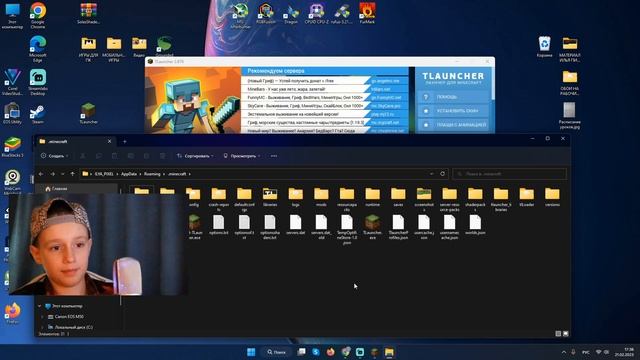The height and width of the screenshot is (360, 640).
Task: Open Firefox from the taskbar
Action: pyautogui.click(x=330, y=352)
